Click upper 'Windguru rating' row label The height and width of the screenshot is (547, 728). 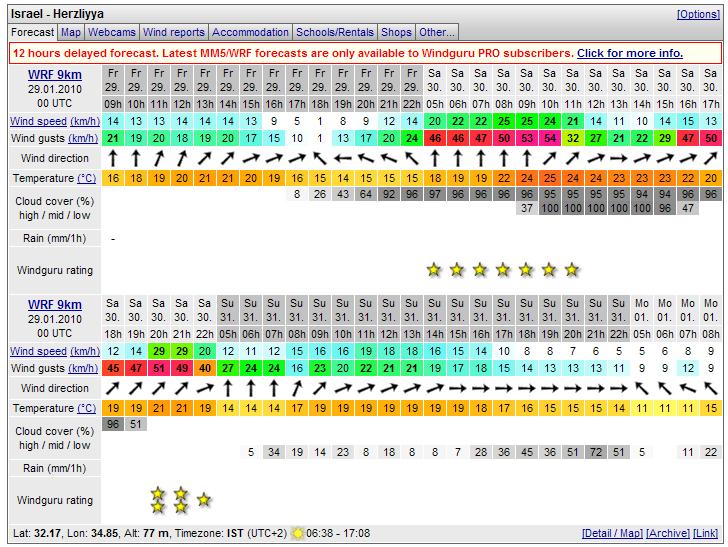pos(55,270)
